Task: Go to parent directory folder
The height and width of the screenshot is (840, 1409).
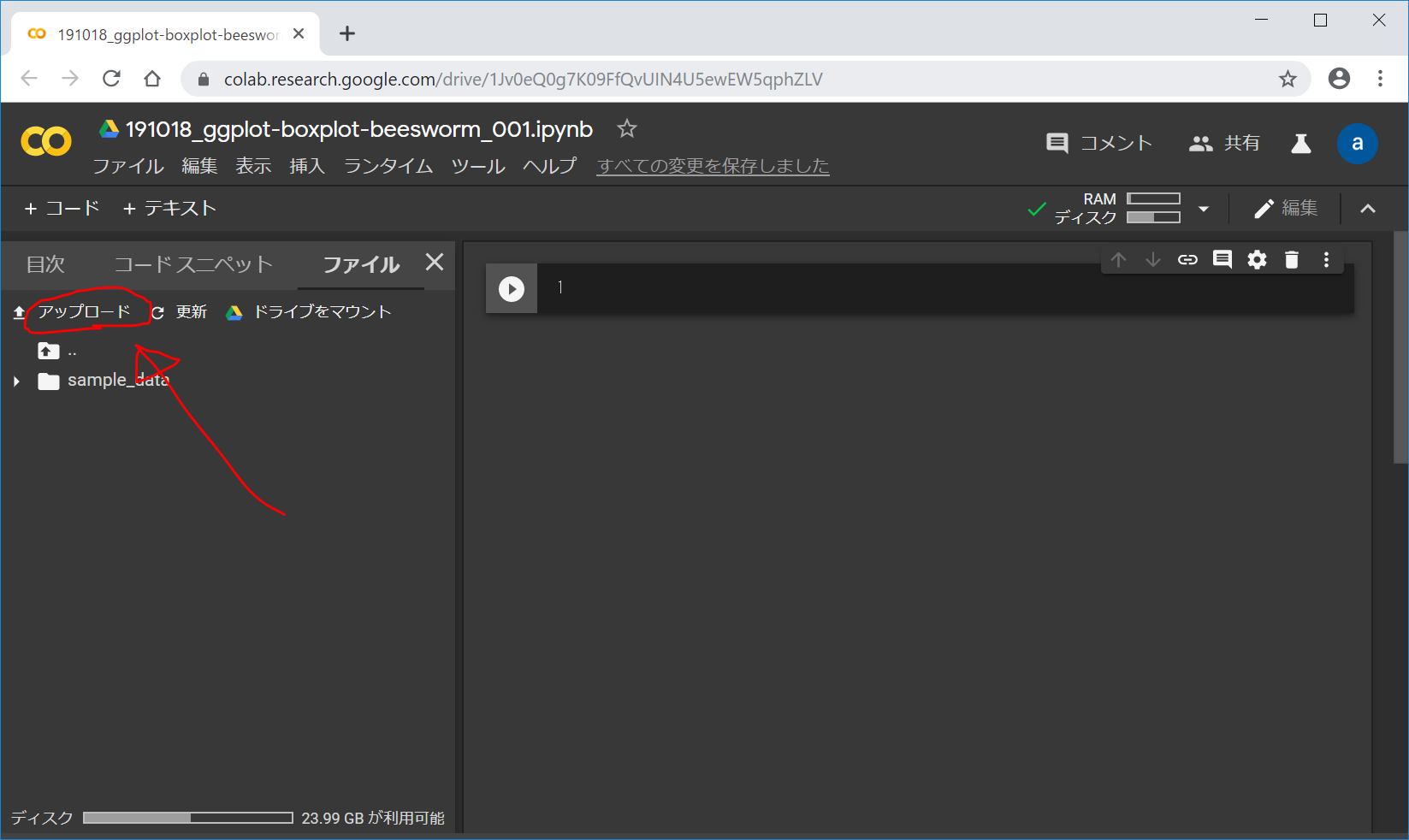Action: pos(49,351)
